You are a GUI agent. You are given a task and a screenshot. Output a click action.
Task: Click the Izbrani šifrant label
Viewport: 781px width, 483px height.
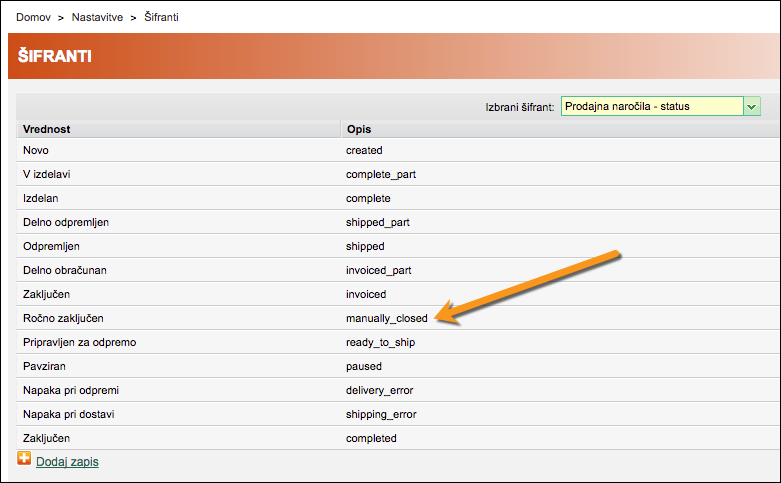(520, 107)
